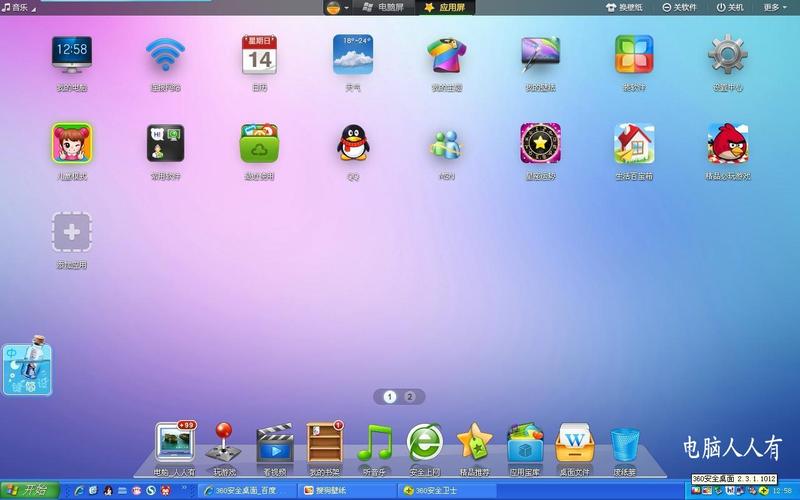Launch MSN messenger app

446,144
